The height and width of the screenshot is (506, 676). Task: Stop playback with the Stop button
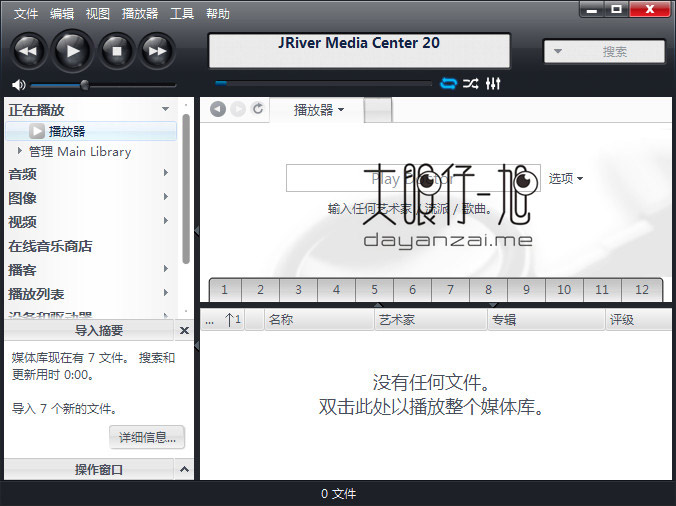click(116, 51)
